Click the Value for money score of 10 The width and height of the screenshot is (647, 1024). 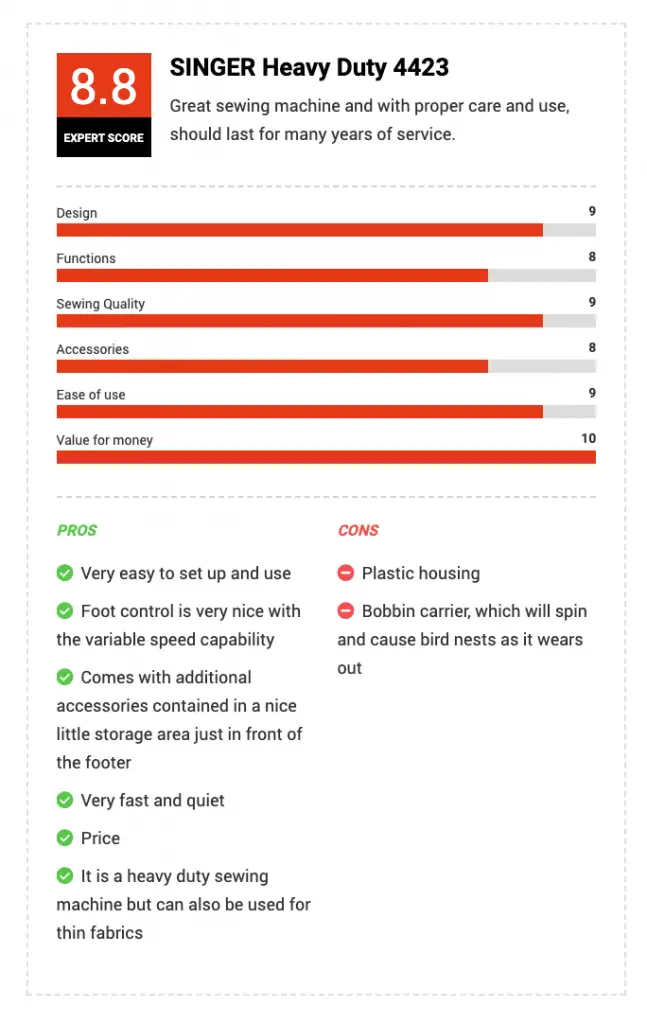click(588, 438)
